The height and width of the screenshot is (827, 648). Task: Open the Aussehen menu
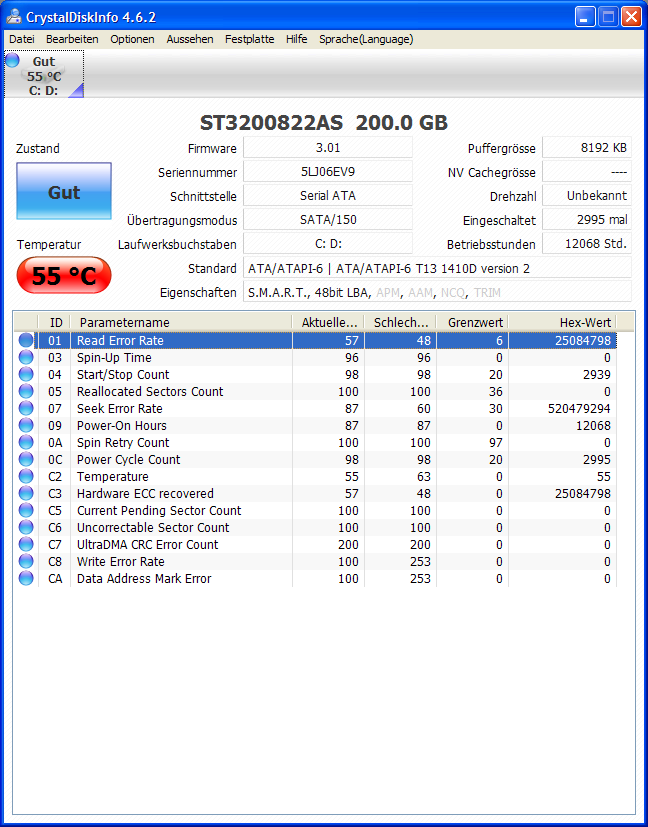point(190,39)
